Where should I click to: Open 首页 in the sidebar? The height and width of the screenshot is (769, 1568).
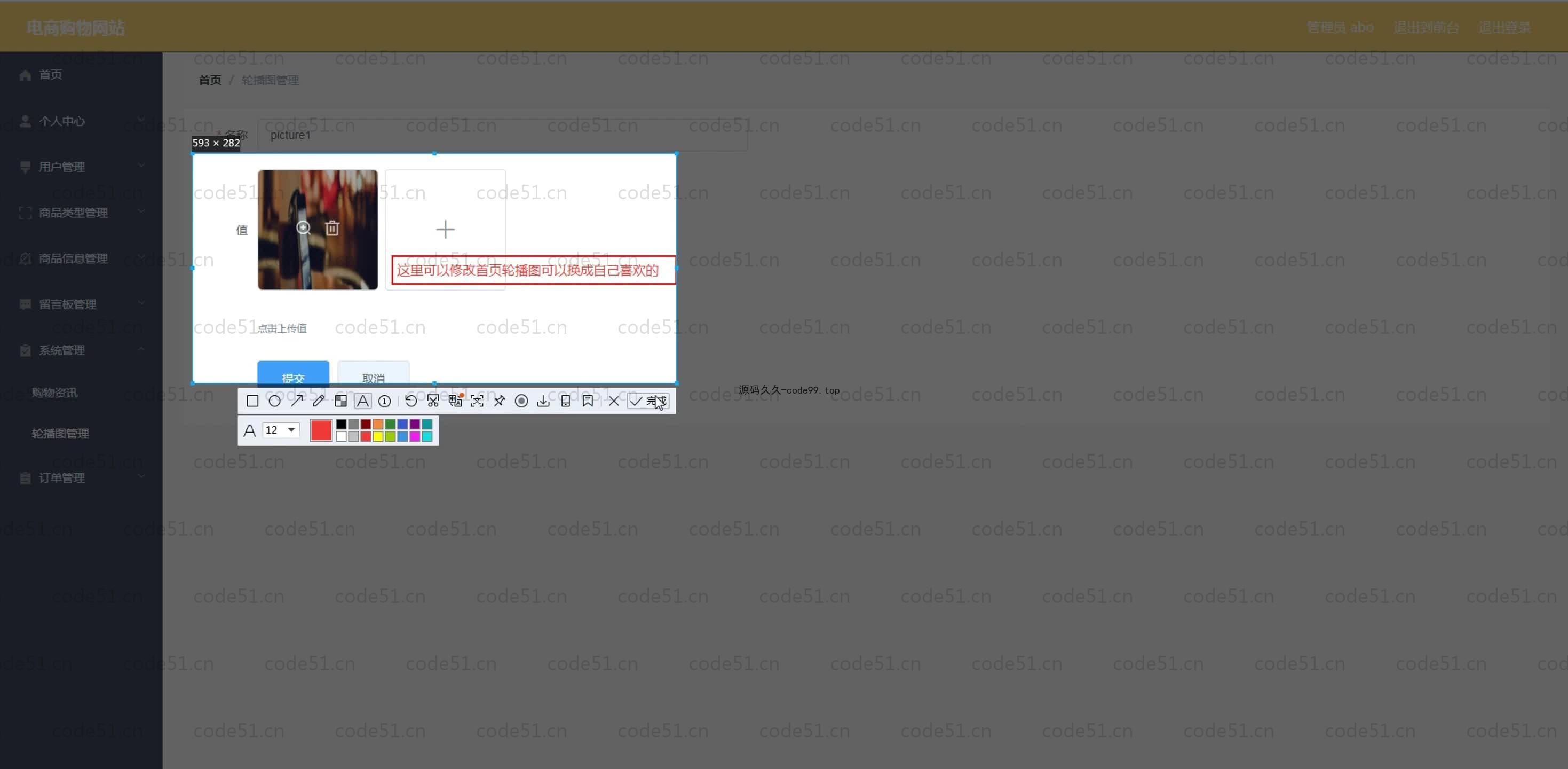[x=81, y=75]
